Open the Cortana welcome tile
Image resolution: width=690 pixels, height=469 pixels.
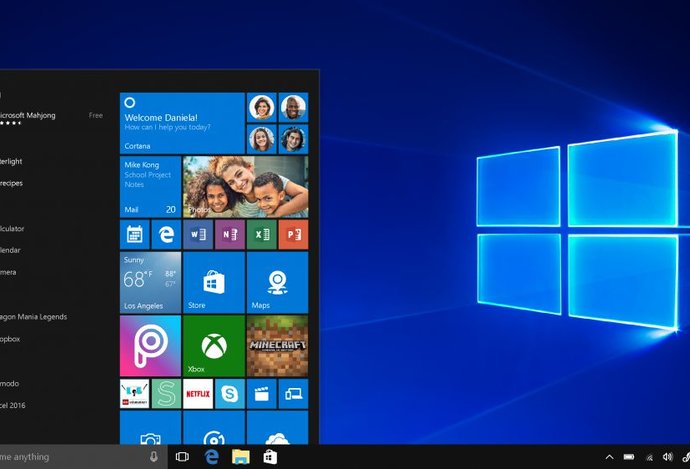(x=182, y=121)
